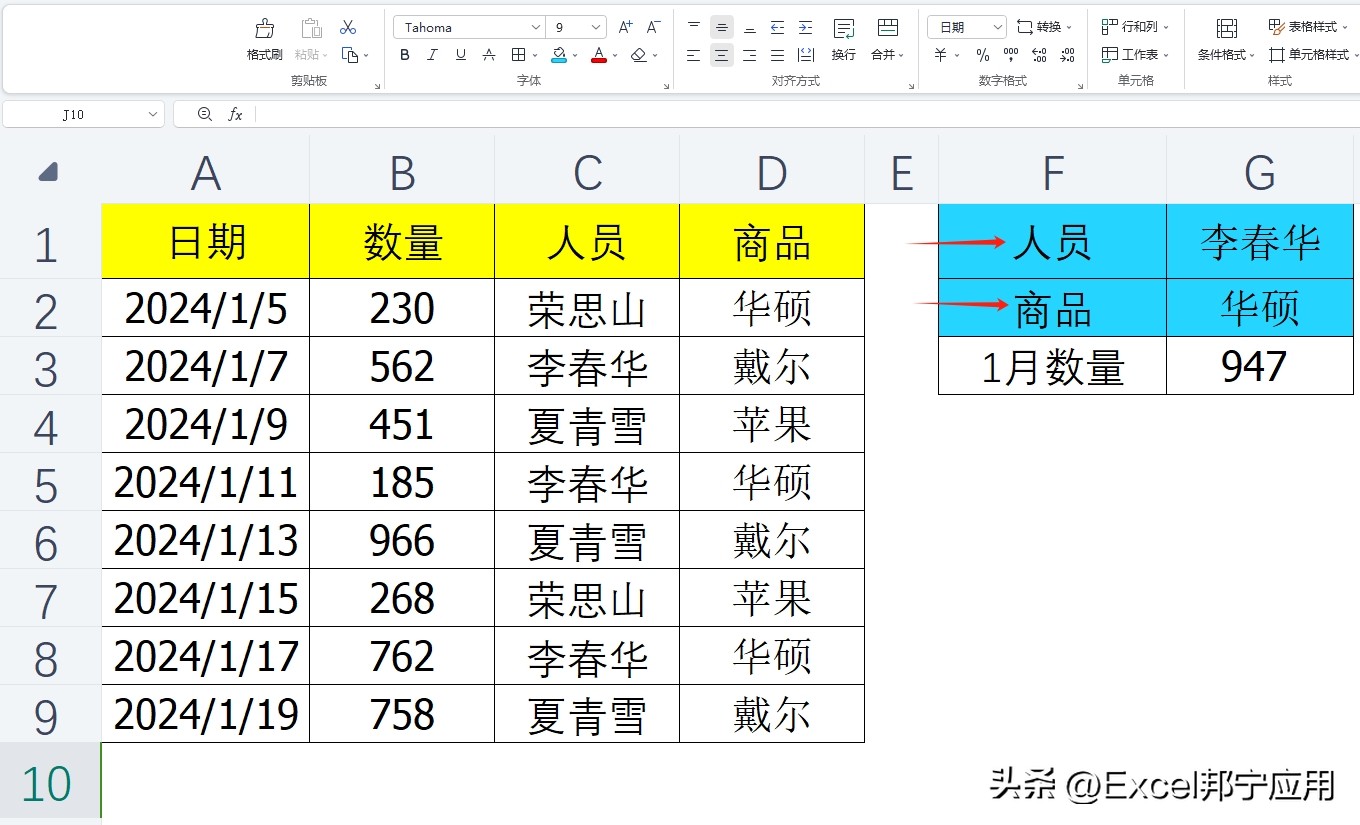Apply the fill color paint bucket
1360x825 pixels.
(x=559, y=55)
